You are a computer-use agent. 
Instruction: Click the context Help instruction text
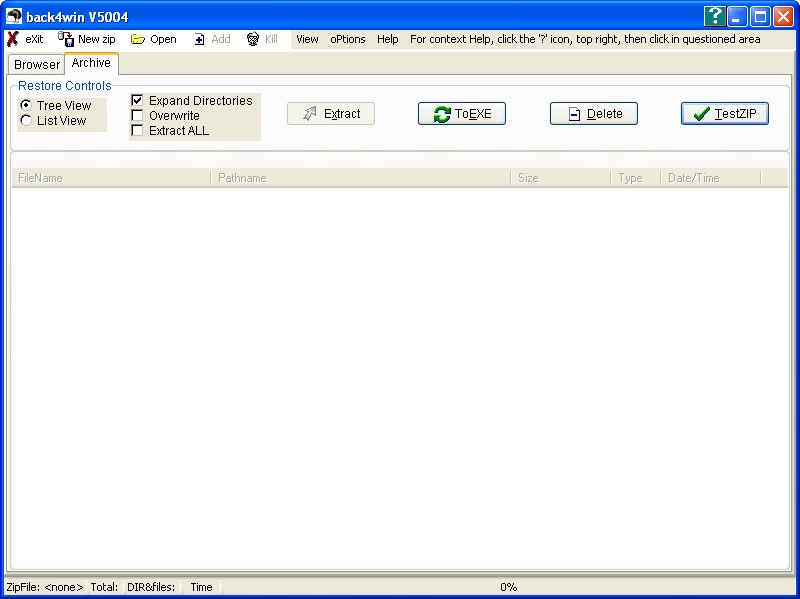(585, 39)
